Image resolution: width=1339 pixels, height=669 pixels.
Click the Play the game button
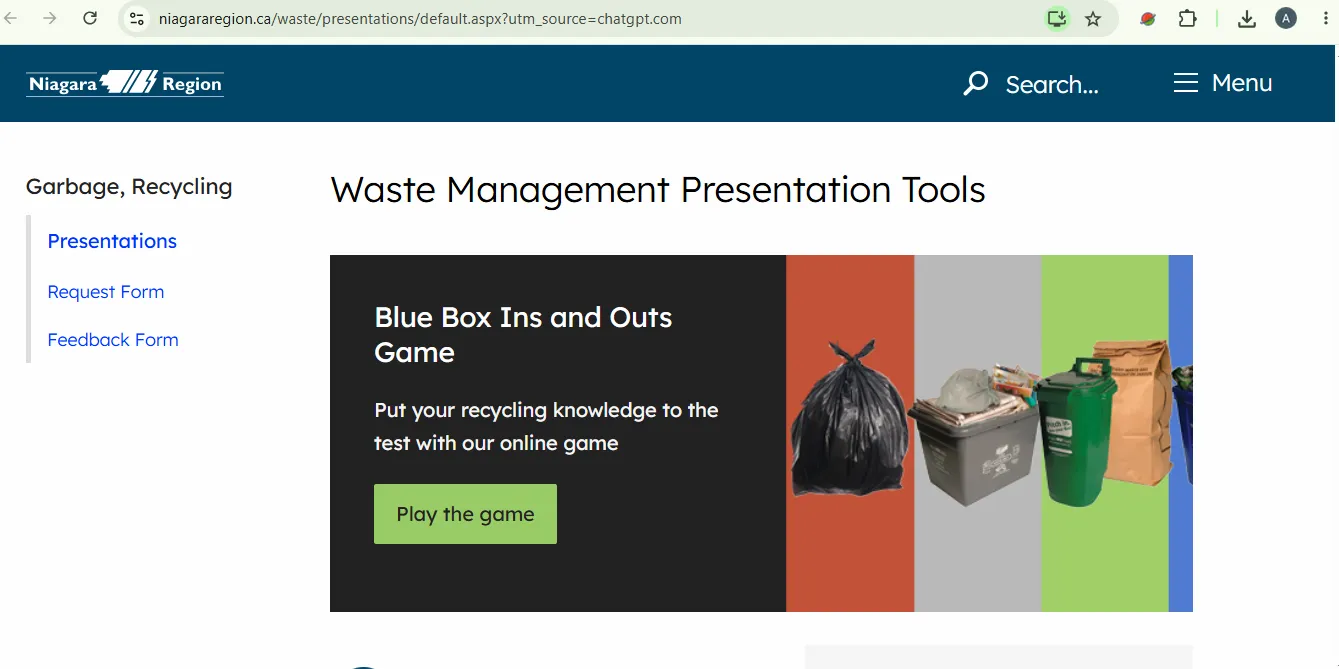point(465,514)
